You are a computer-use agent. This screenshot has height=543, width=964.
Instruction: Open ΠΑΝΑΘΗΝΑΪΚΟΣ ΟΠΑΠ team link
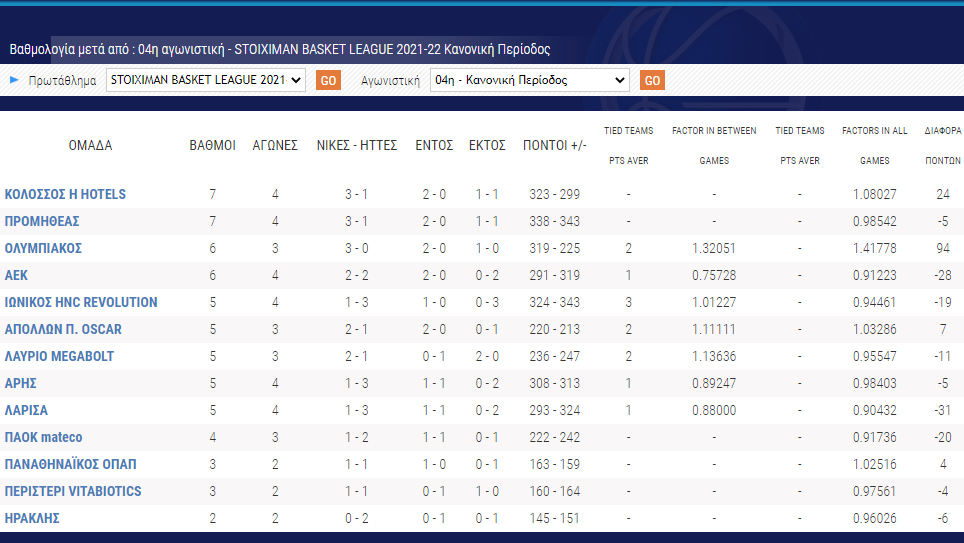coord(71,465)
